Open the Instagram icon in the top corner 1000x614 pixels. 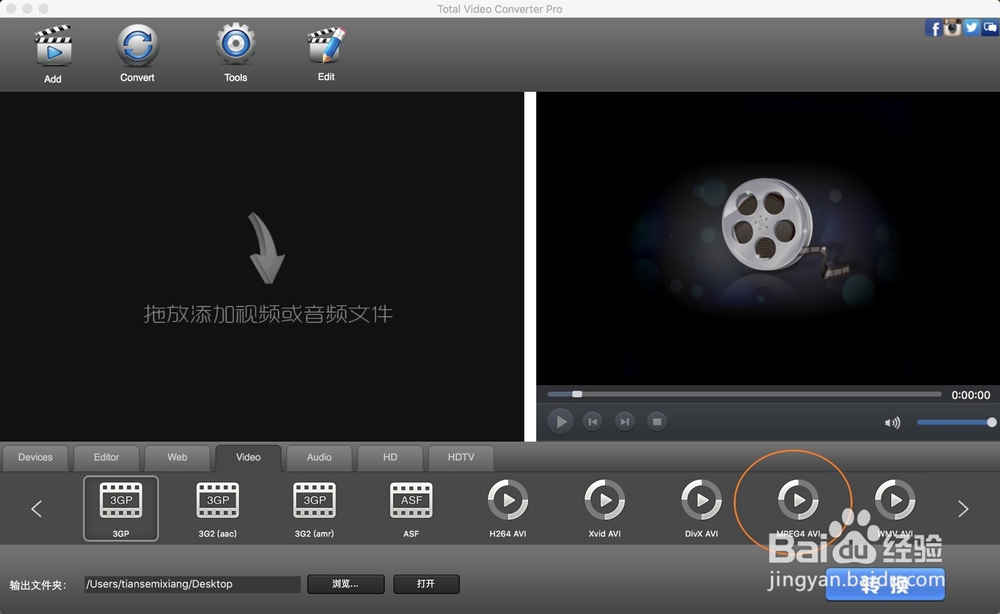click(952, 27)
